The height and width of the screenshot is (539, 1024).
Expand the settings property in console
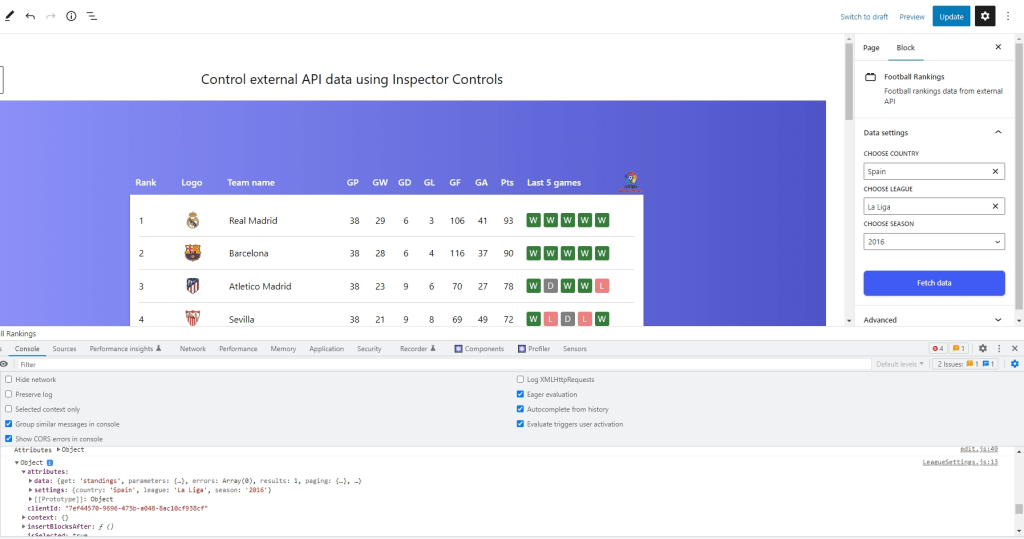pyautogui.click(x=30, y=490)
